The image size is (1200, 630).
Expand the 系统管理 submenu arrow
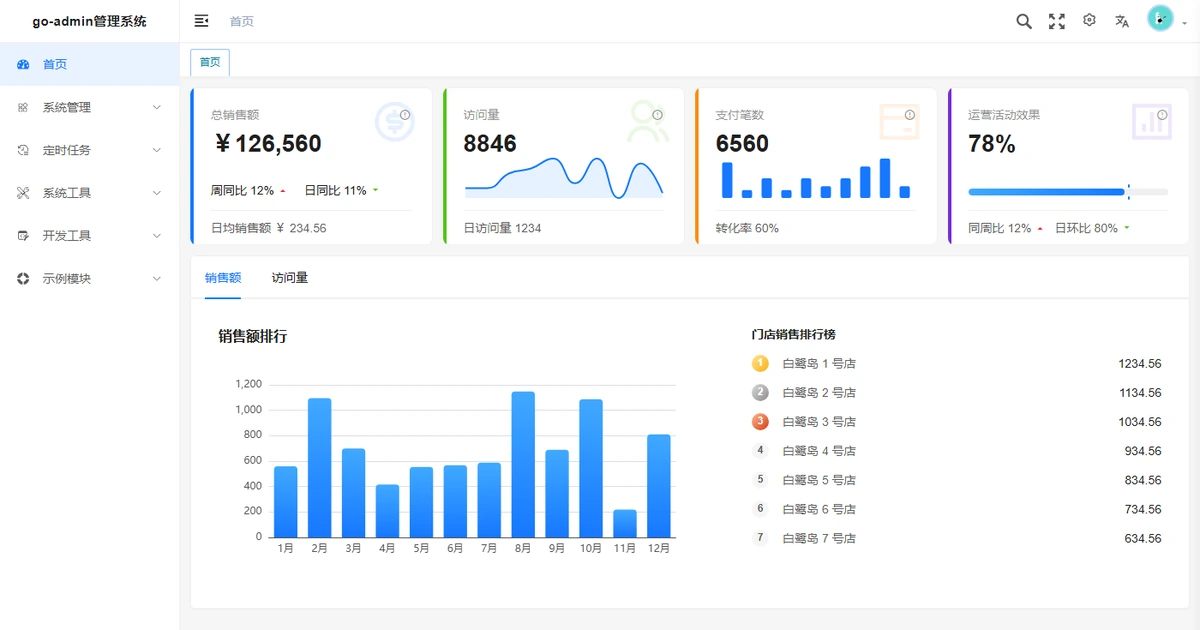pyautogui.click(x=157, y=107)
